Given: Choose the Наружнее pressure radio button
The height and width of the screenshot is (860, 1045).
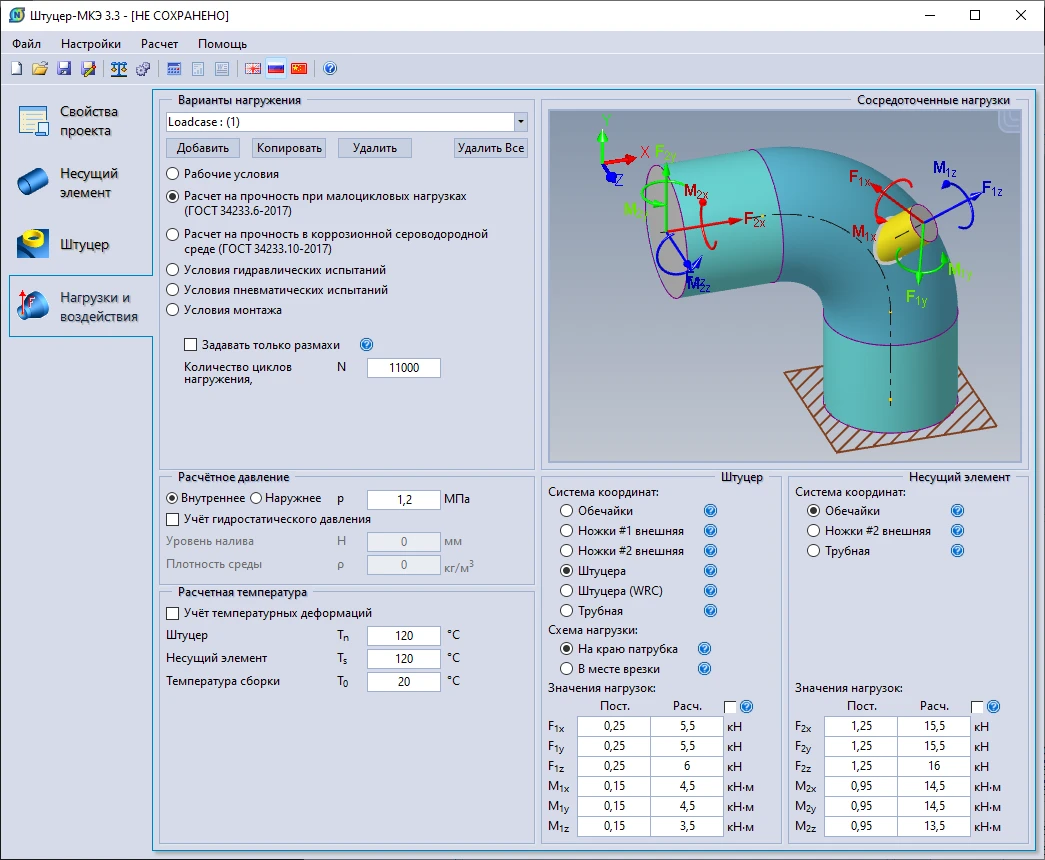Looking at the screenshot, I should [x=255, y=498].
